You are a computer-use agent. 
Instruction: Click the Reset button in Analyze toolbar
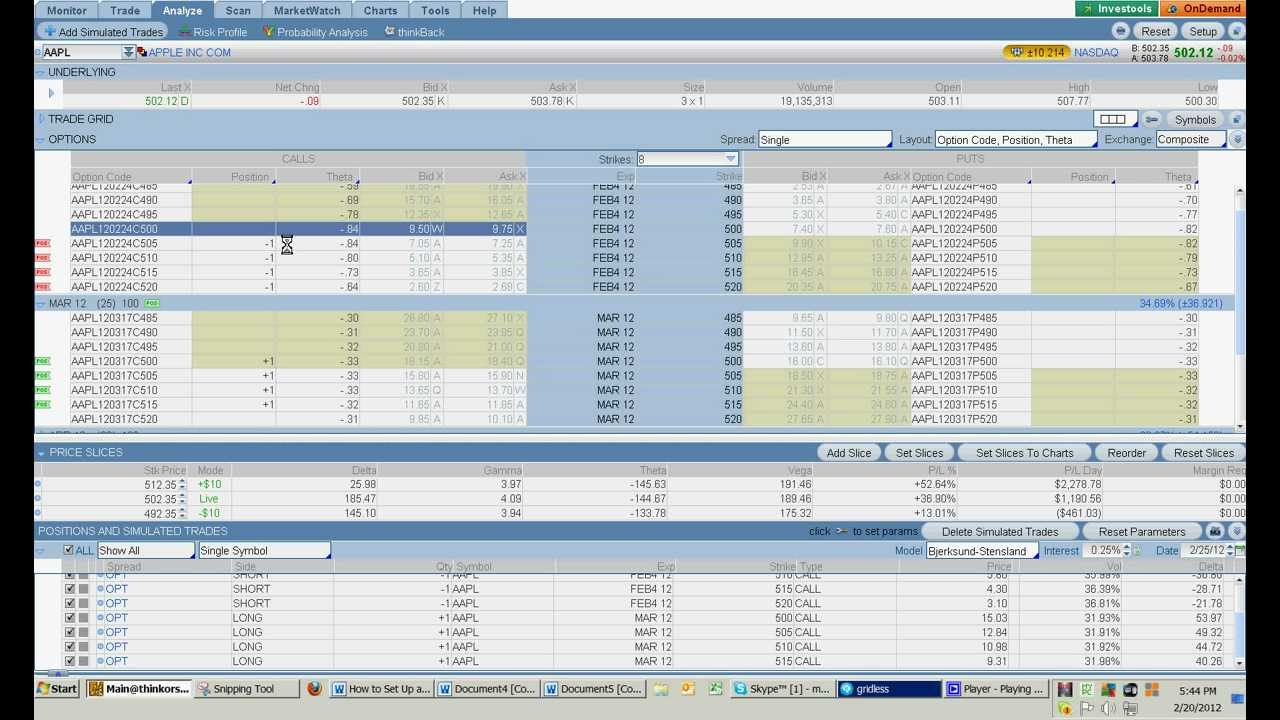(x=1155, y=31)
